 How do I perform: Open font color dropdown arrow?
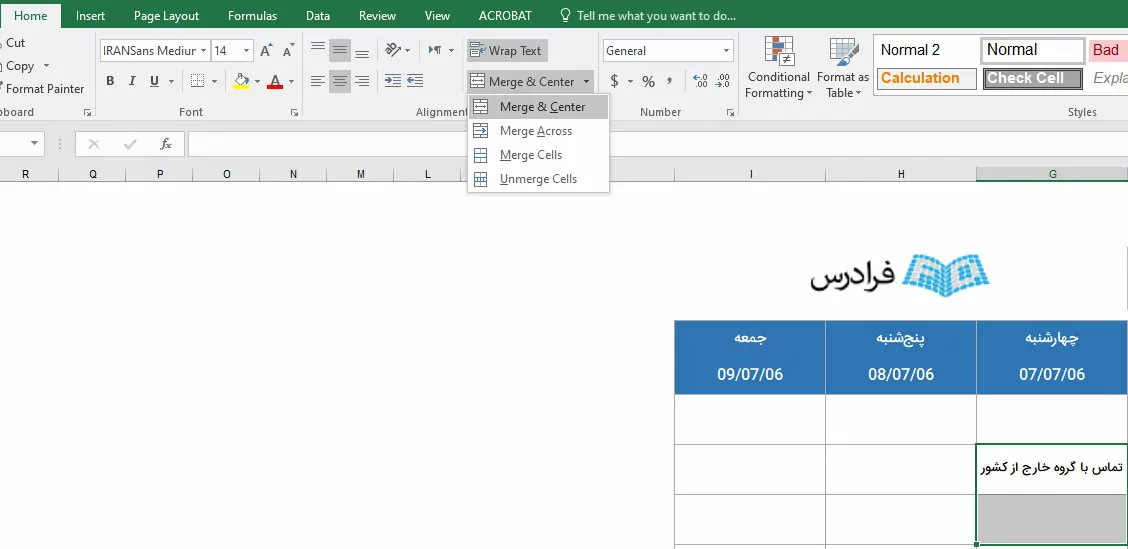[291, 81]
